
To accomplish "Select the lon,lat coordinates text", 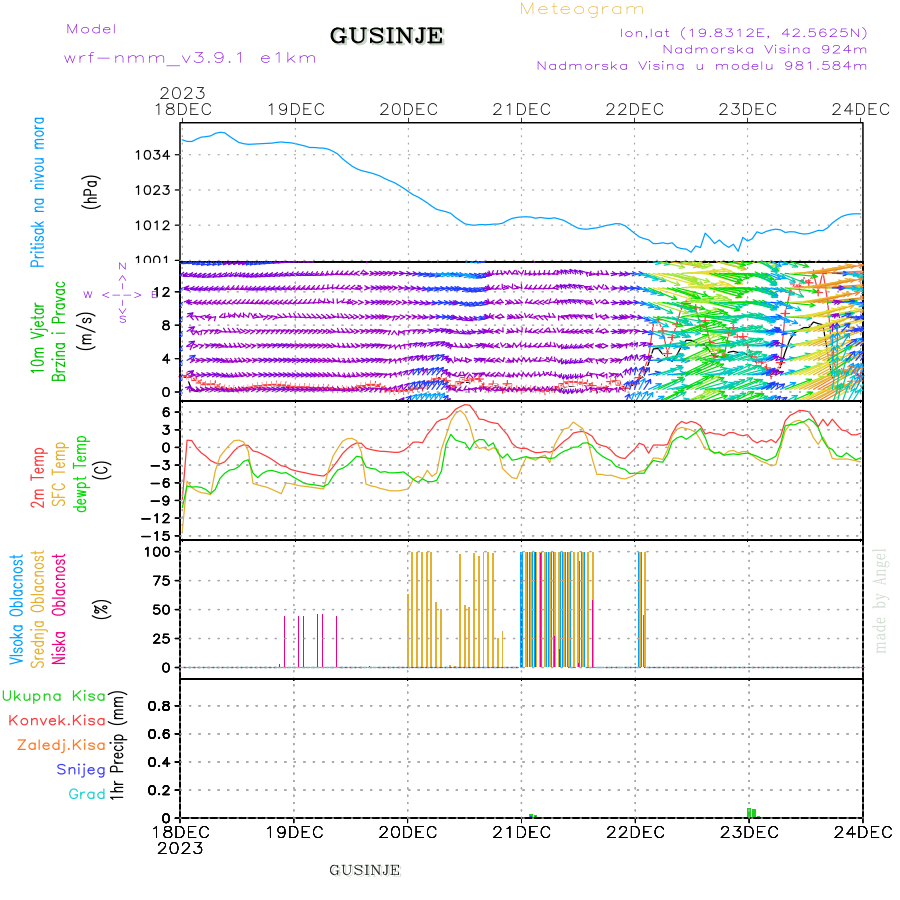I will pos(743,33).
